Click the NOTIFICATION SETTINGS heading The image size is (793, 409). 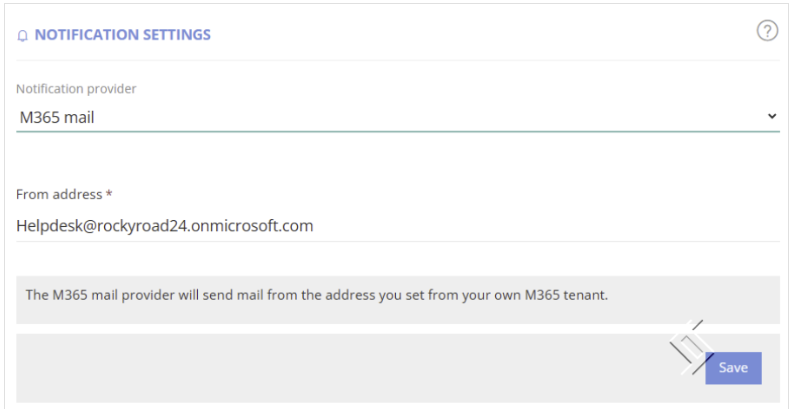122,35
